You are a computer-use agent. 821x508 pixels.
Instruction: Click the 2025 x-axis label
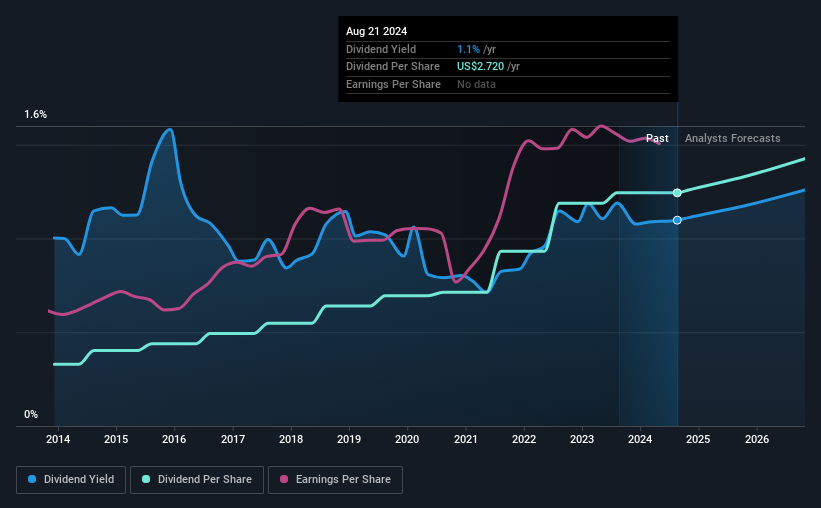point(698,439)
